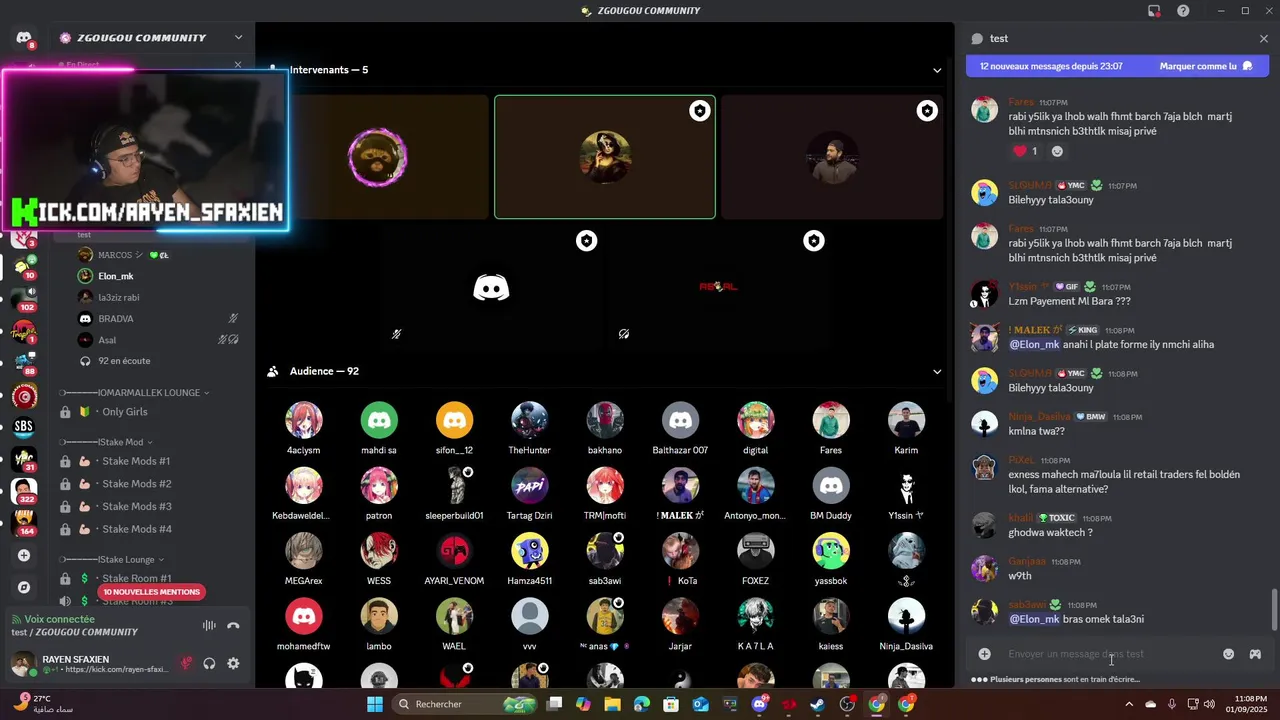Screen dimensions: 1280x720
Task: Open Discord help question mark icon
Action: point(1183,11)
